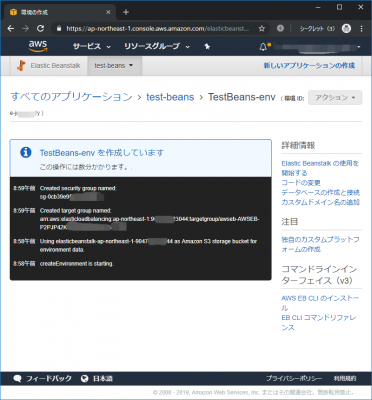
Task: Click 新しいアプリケーションの作成 link
Action: [309, 65]
